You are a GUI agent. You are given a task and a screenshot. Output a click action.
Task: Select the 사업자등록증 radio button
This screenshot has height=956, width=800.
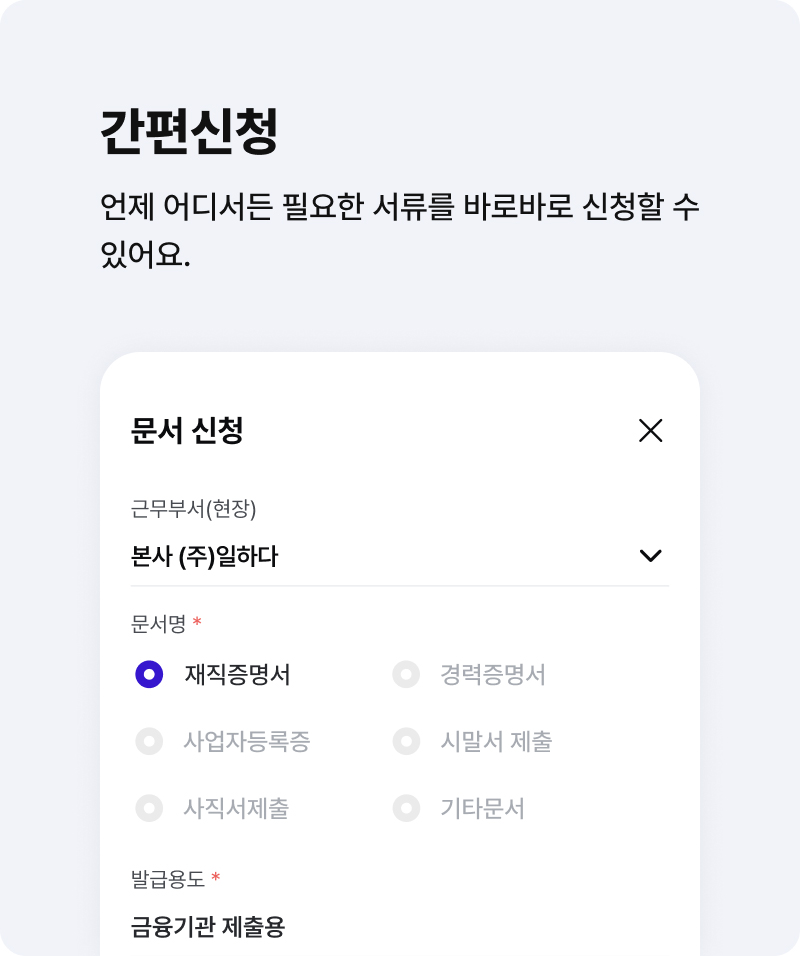coord(149,741)
